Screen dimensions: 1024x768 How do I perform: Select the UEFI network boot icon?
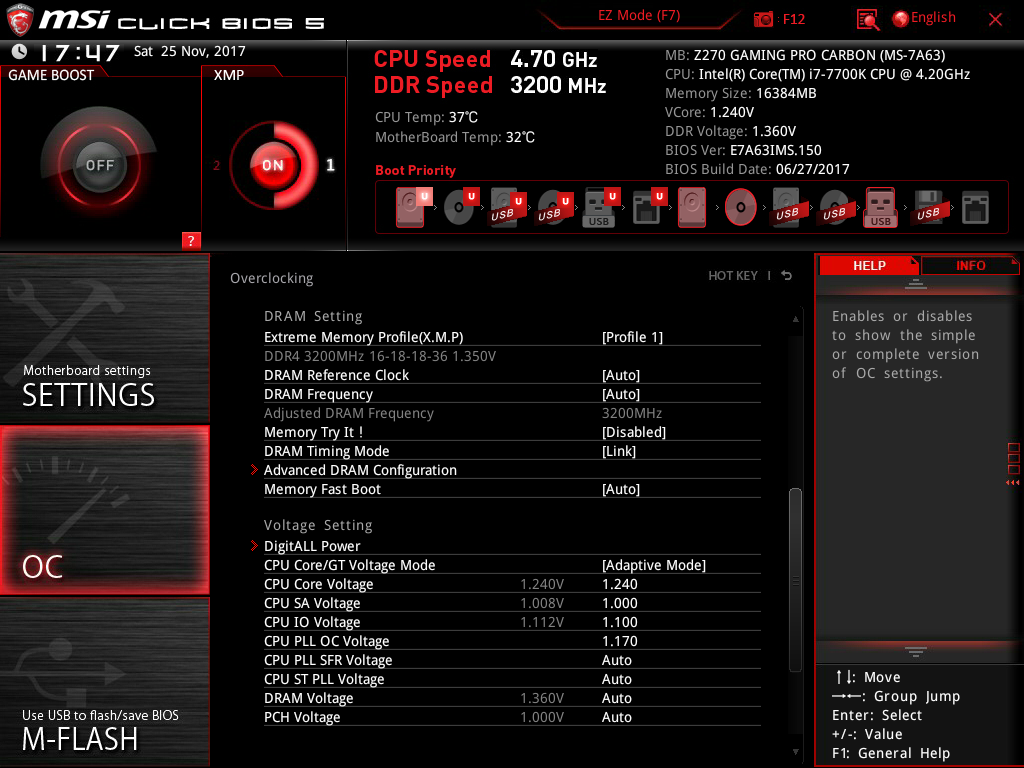click(648, 207)
